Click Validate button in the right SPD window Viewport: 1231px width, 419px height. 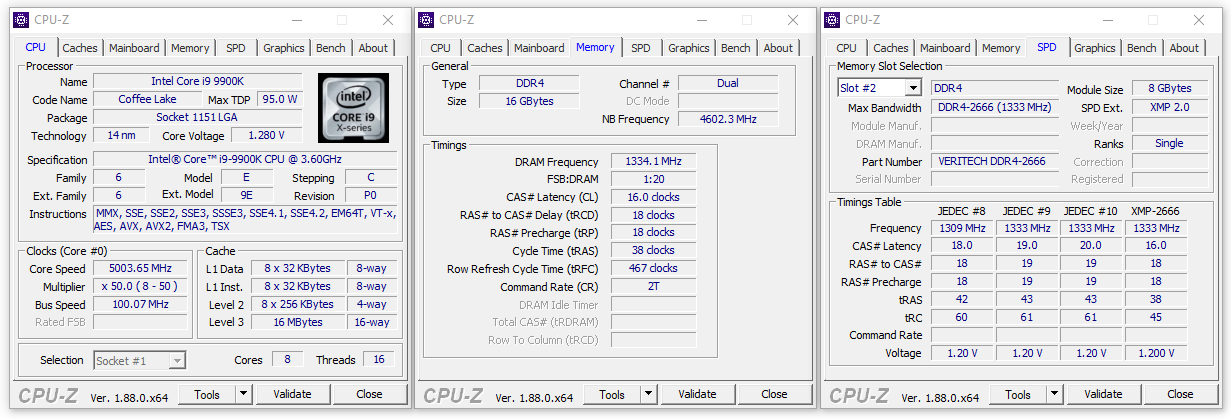pyautogui.click(x=1103, y=394)
